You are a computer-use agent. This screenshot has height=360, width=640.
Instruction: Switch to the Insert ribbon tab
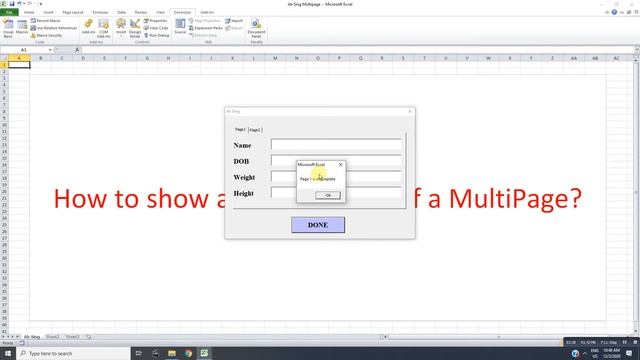[x=48, y=12]
